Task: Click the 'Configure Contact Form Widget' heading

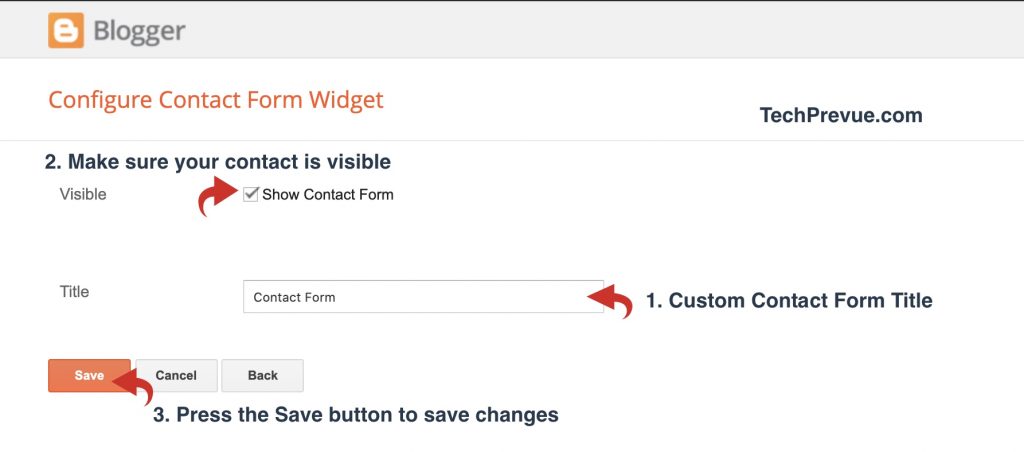Action: click(x=216, y=100)
